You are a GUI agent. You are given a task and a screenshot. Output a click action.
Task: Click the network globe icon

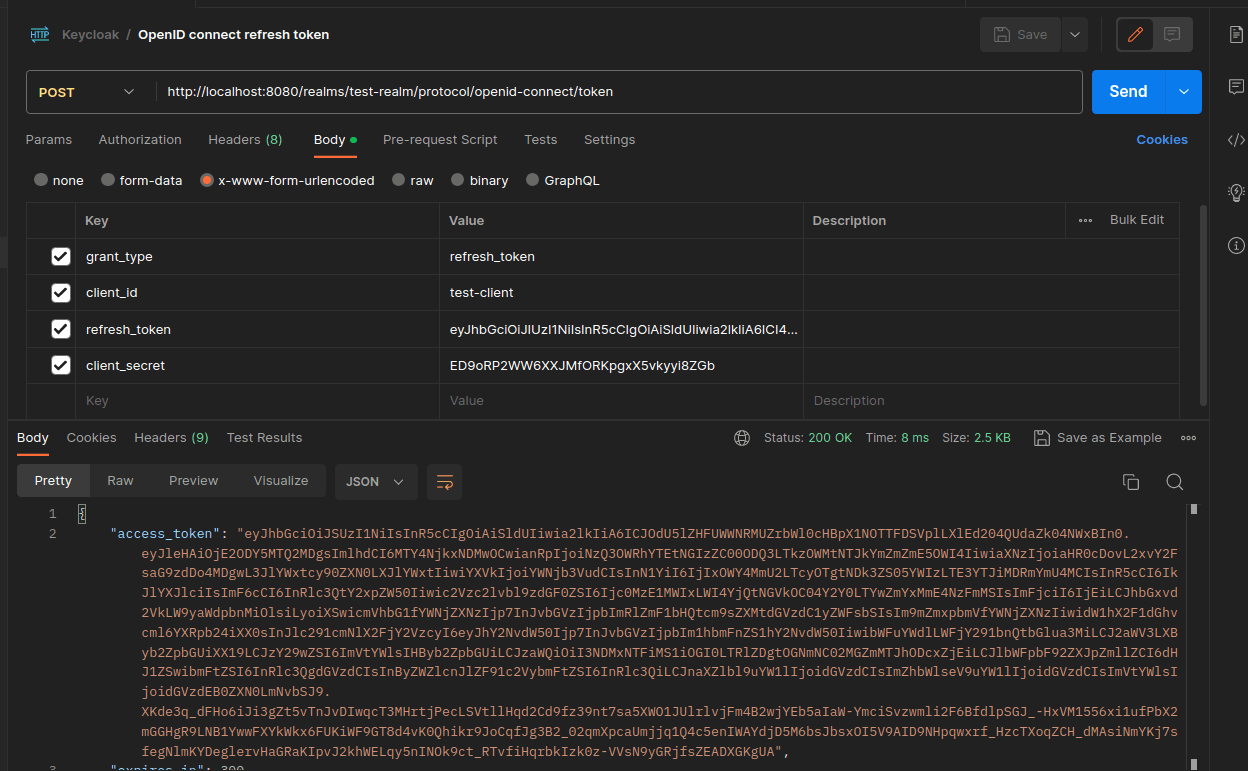coord(742,438)
